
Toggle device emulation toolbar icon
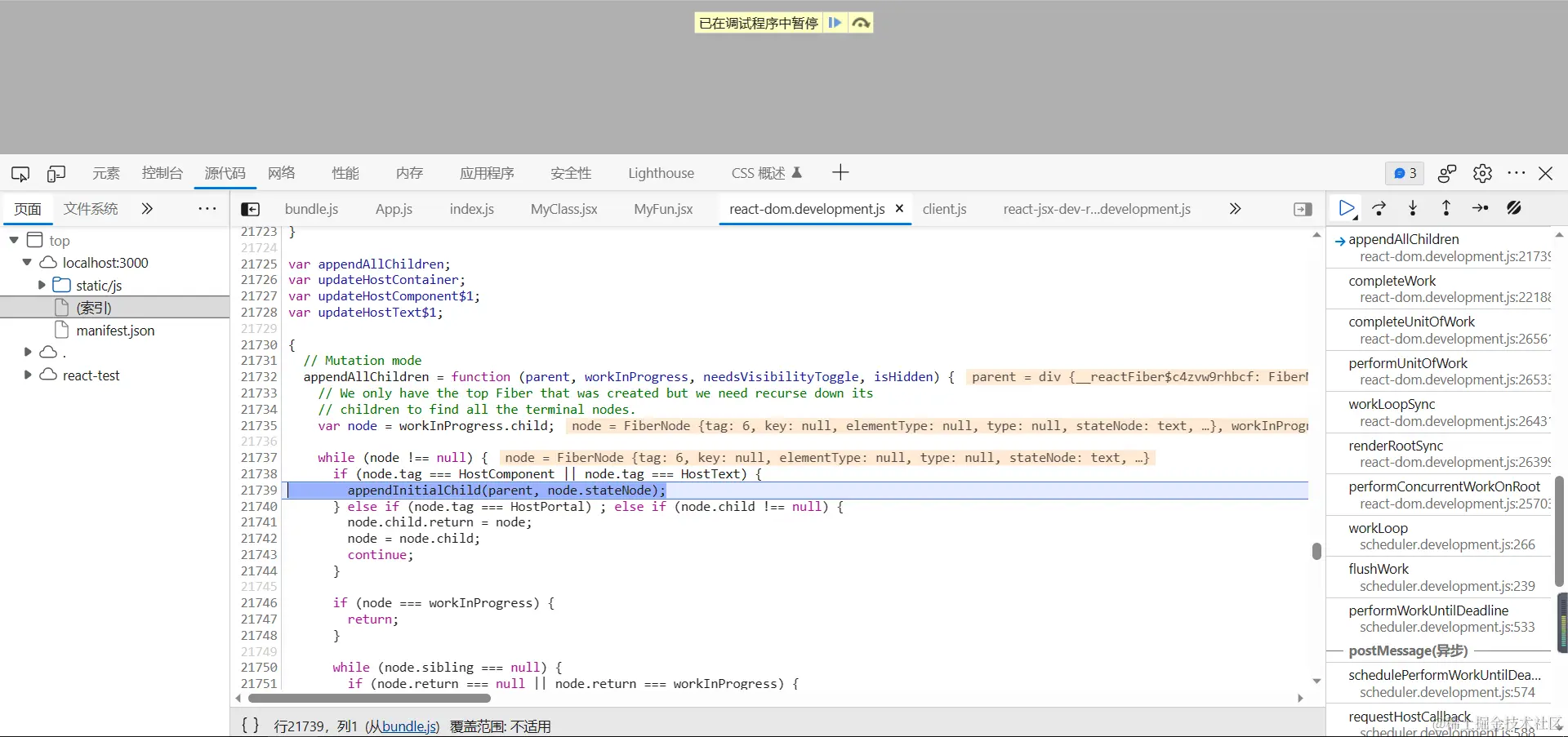point(56,173)
